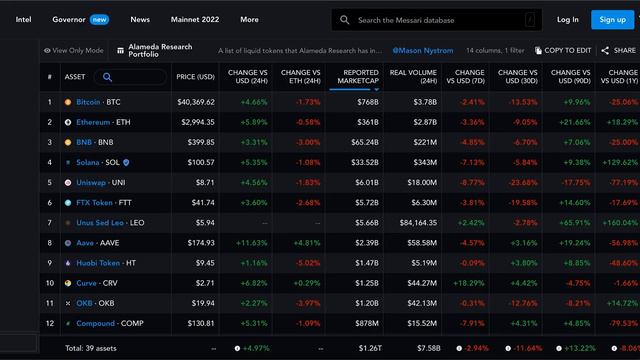This screenshot has width=640, height=360.
Task: Click the Uniswap token icon
Action: [x=68, y=182]
